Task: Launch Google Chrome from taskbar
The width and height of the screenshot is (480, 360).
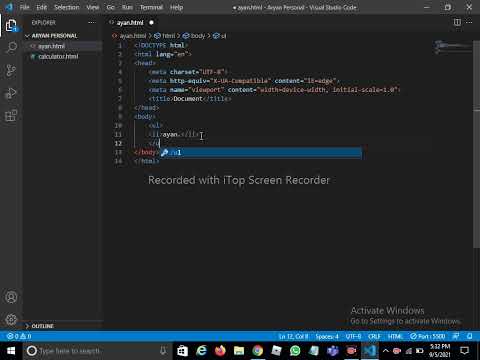Action: [x=258, y=351]
